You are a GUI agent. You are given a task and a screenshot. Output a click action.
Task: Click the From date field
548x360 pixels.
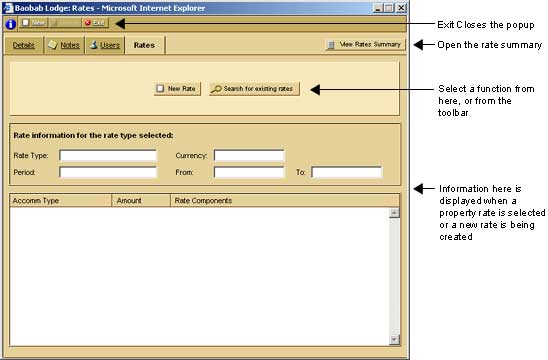(x=249, y=172)
